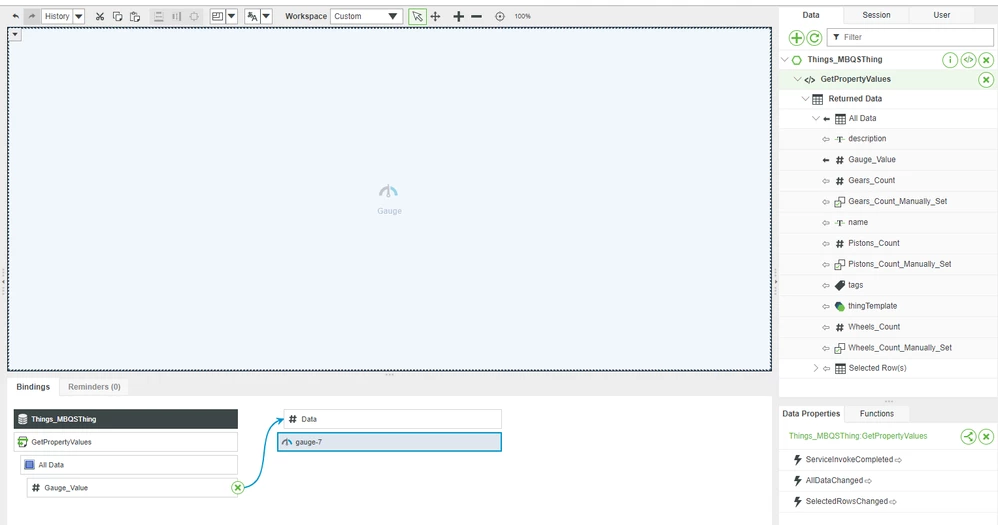This screenshot has width=998, height=525.
Task: Click the X icon beside Things_MBQSThing:GetPropertyValues
Action: pyautogui.click(x=986, y=437)
